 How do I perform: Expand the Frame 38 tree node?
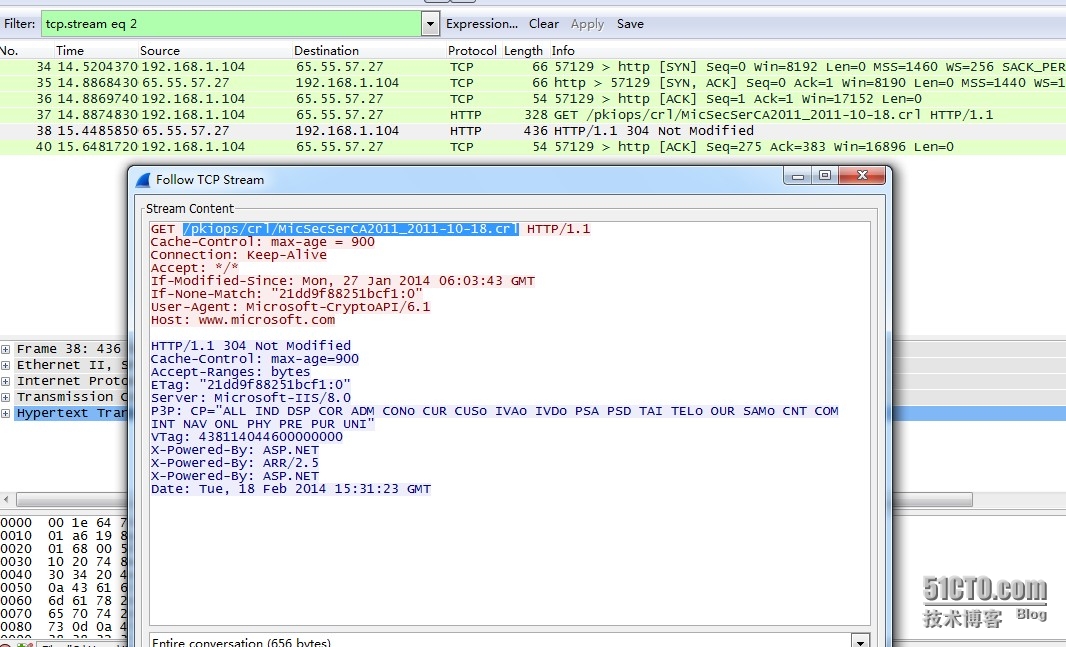tap(5, 349)
